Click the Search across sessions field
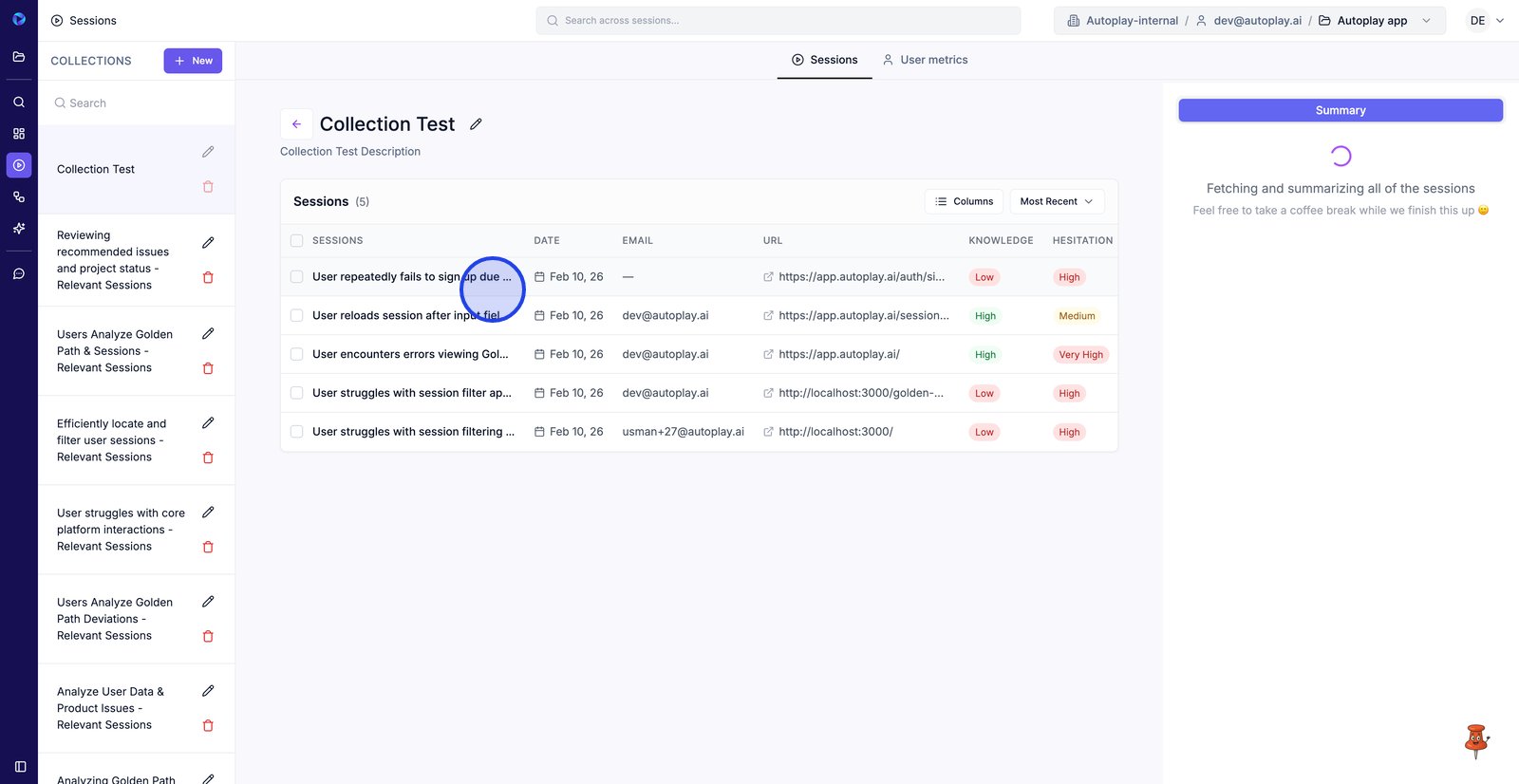1519x784 pixels. click(778, 21)
